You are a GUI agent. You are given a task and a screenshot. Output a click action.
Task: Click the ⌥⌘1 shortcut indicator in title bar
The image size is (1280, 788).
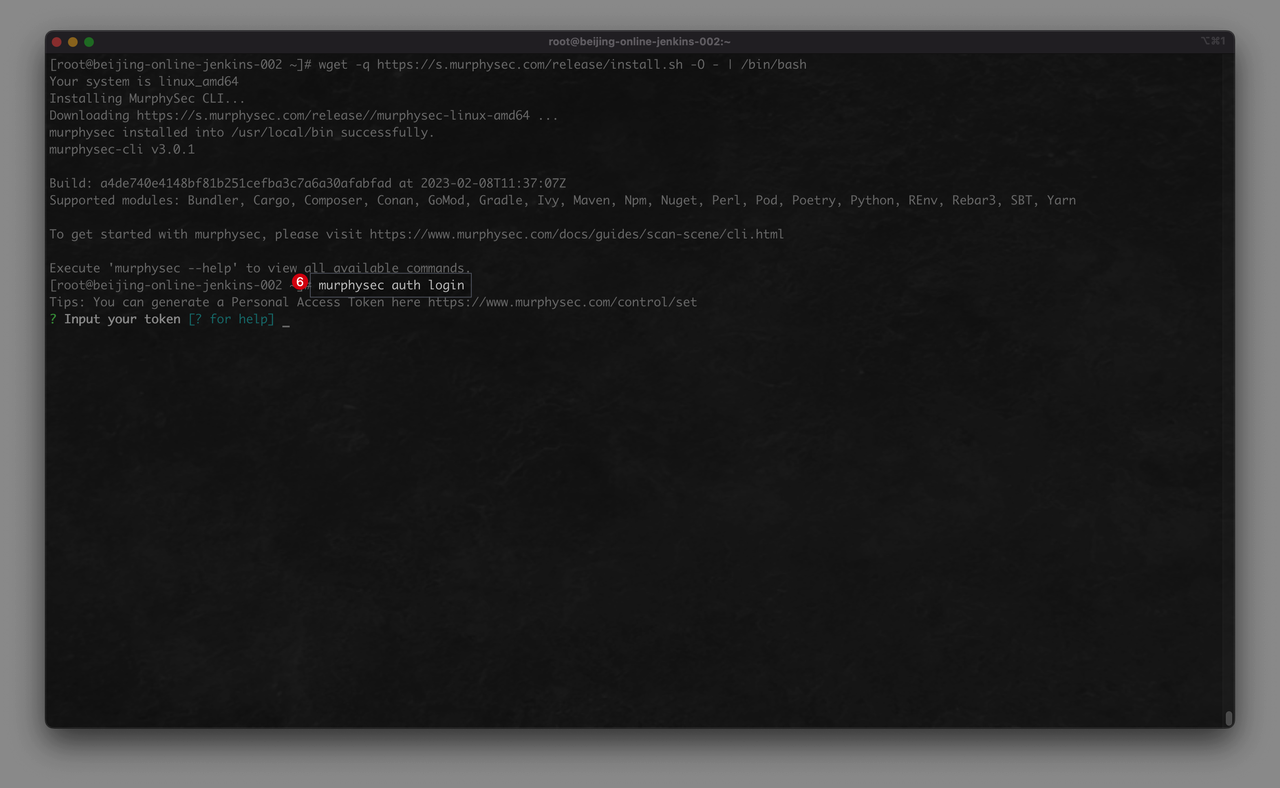coord(1212,42)
